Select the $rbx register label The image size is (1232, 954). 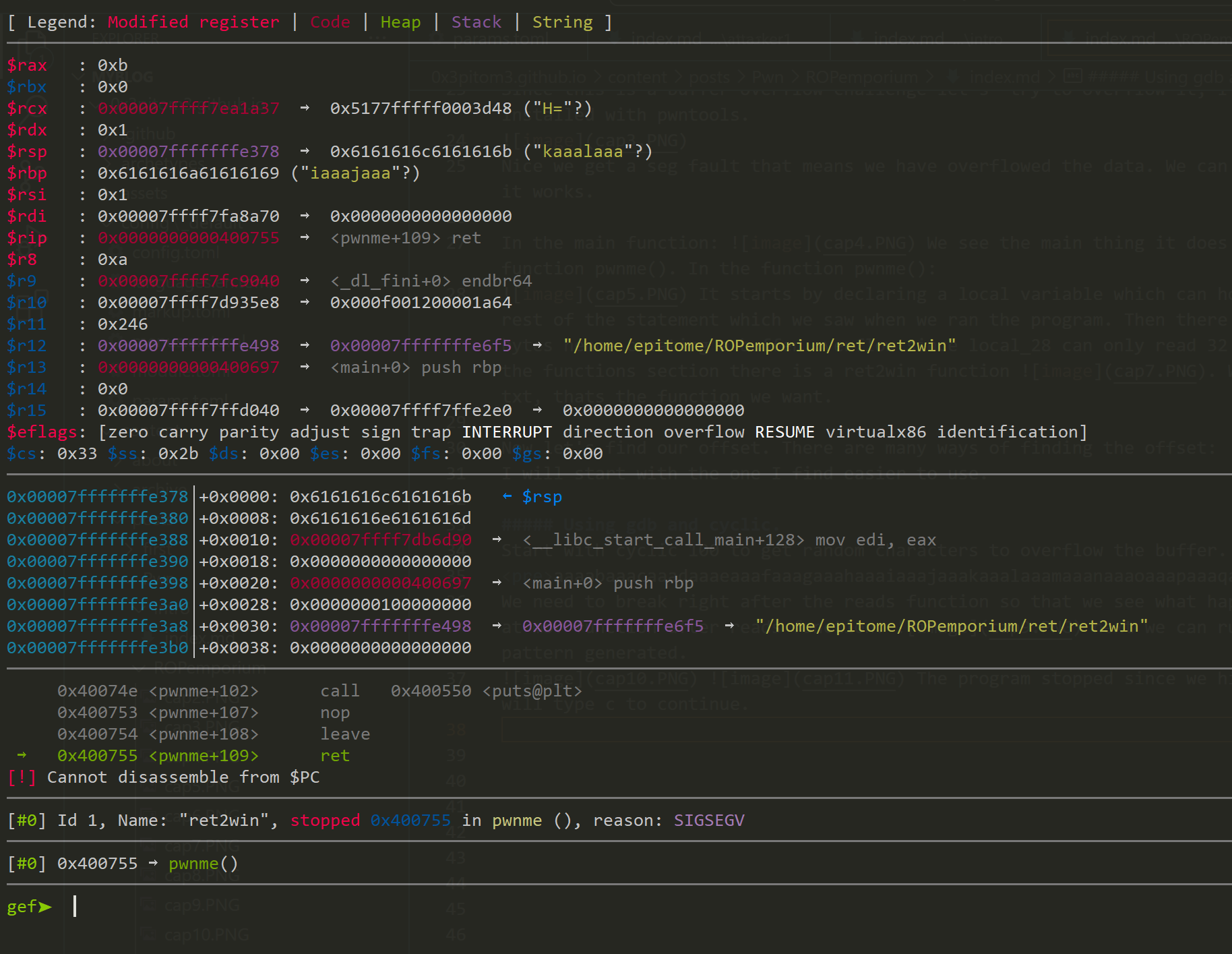point(27,87)
